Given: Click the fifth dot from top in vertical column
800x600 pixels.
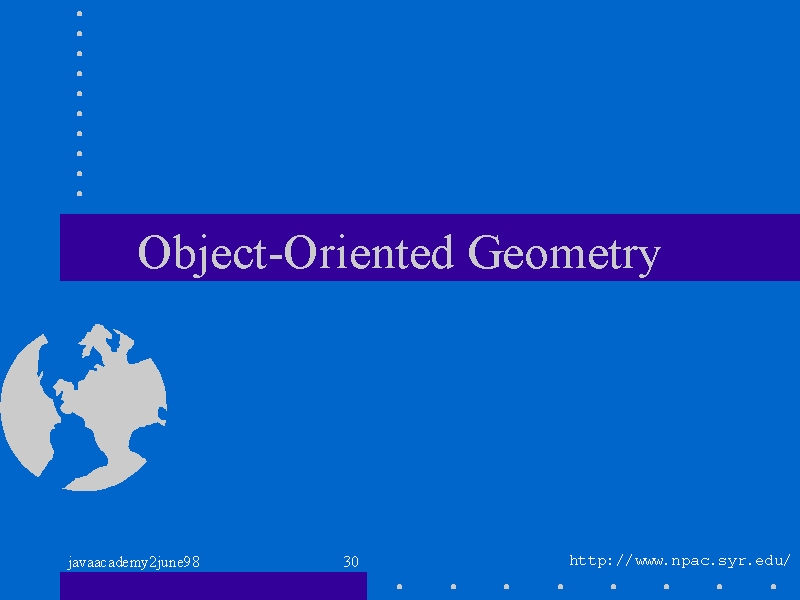Looking at the screenshot, I should click(x=80, y=93).
